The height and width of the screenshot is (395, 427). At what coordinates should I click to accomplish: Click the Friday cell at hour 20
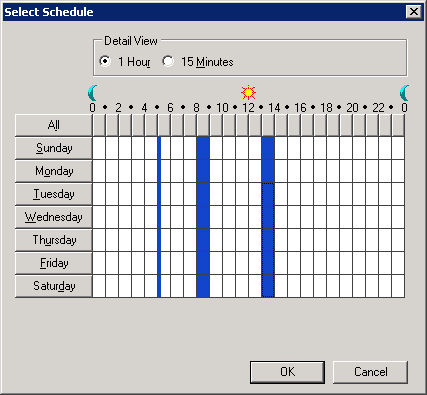click(359, 263)
